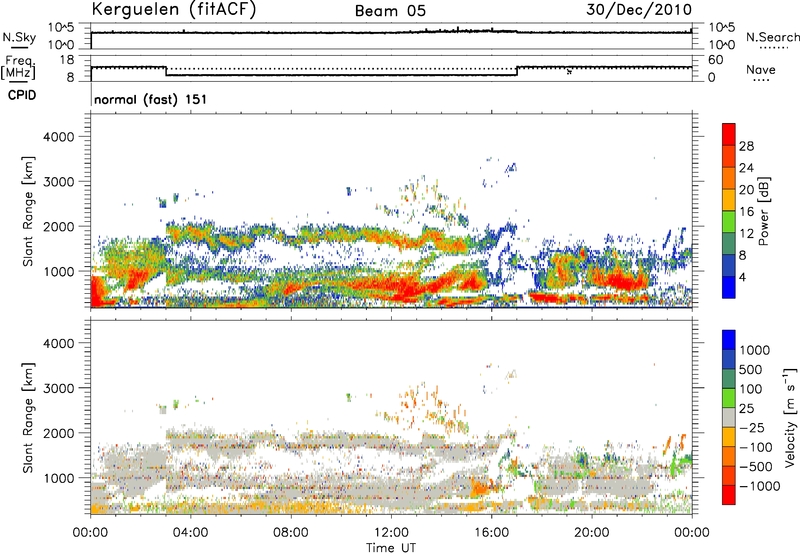The height and width of the screenshot is (554, 800).
Task: Click the '4000' tick on the power panel axis
Action: pyautogui.click(x=58, y=137)
